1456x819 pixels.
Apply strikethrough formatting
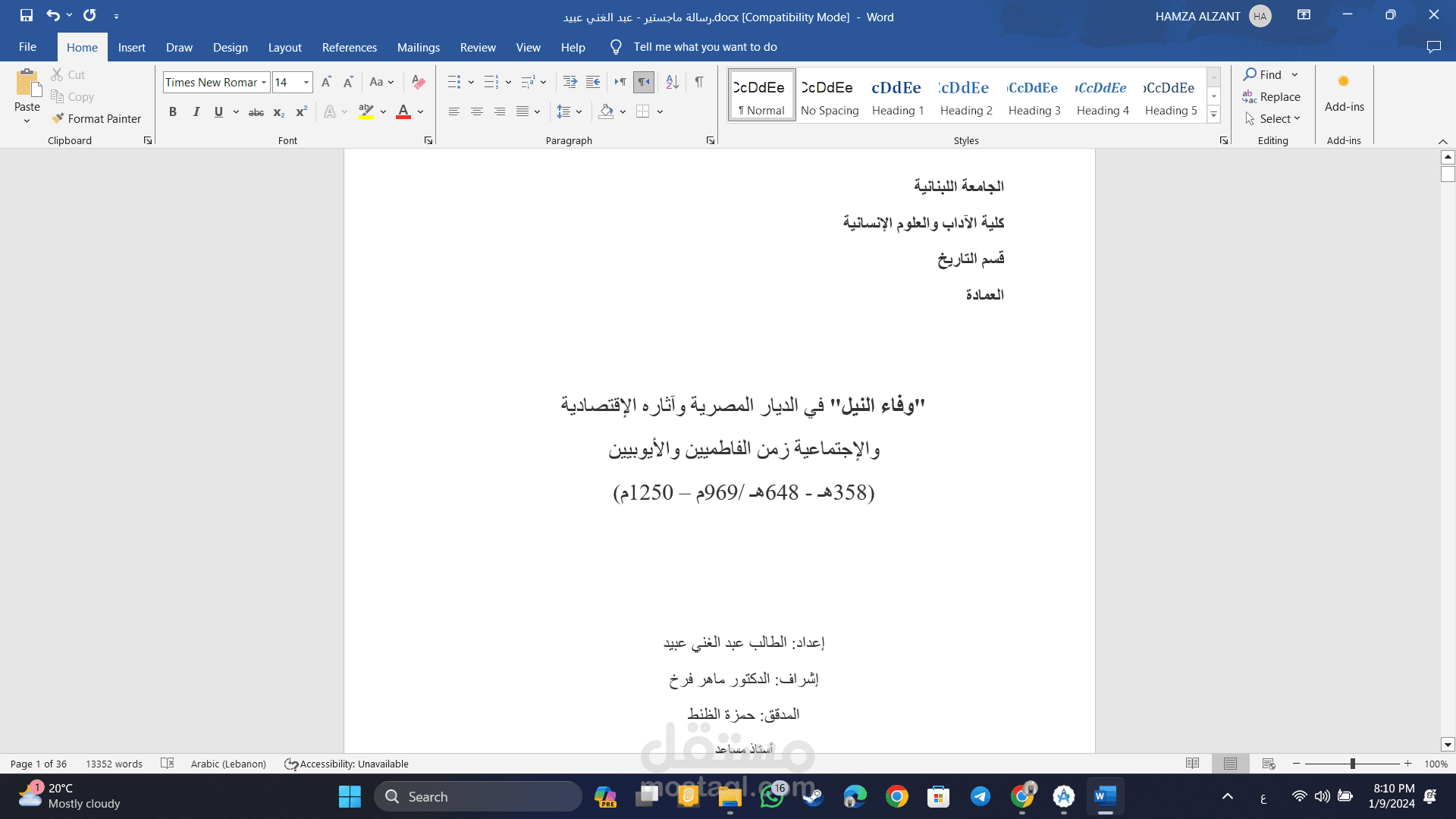[256, 112]
